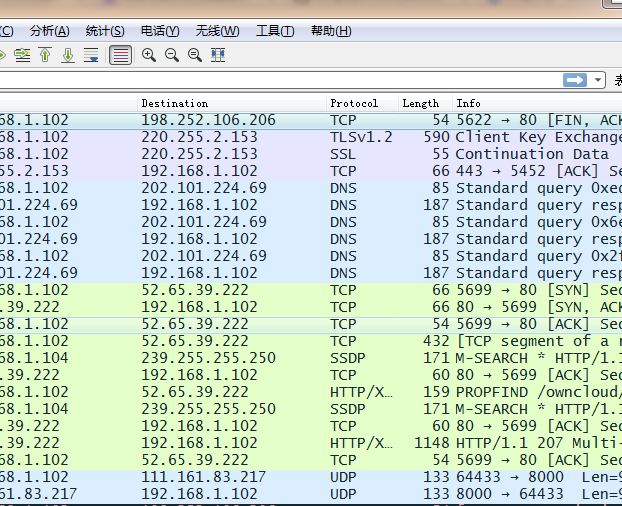Open the 电话(Y) menu

tap(160, 31)
